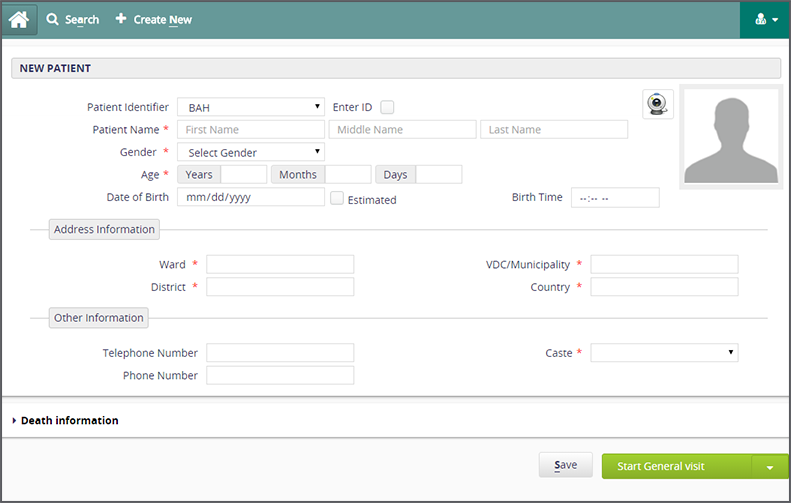Open the Caste dropdown
Screen dimensions: 791x503
click(664, 353)
